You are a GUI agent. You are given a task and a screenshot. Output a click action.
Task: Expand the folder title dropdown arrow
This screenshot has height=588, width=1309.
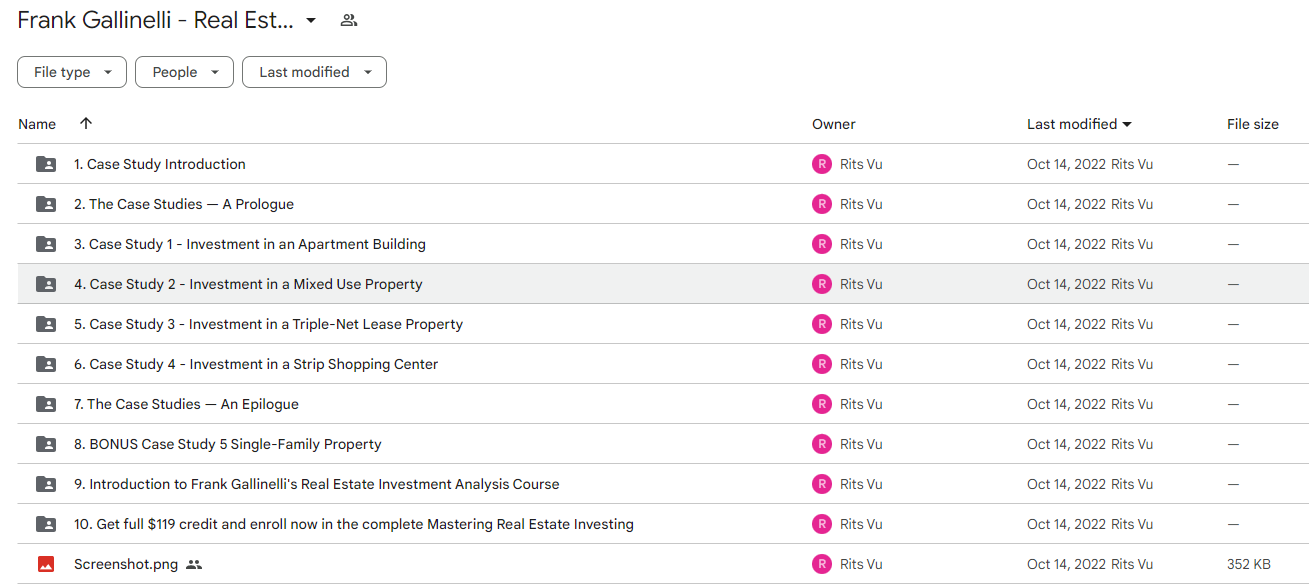click(x=311, y=21)
